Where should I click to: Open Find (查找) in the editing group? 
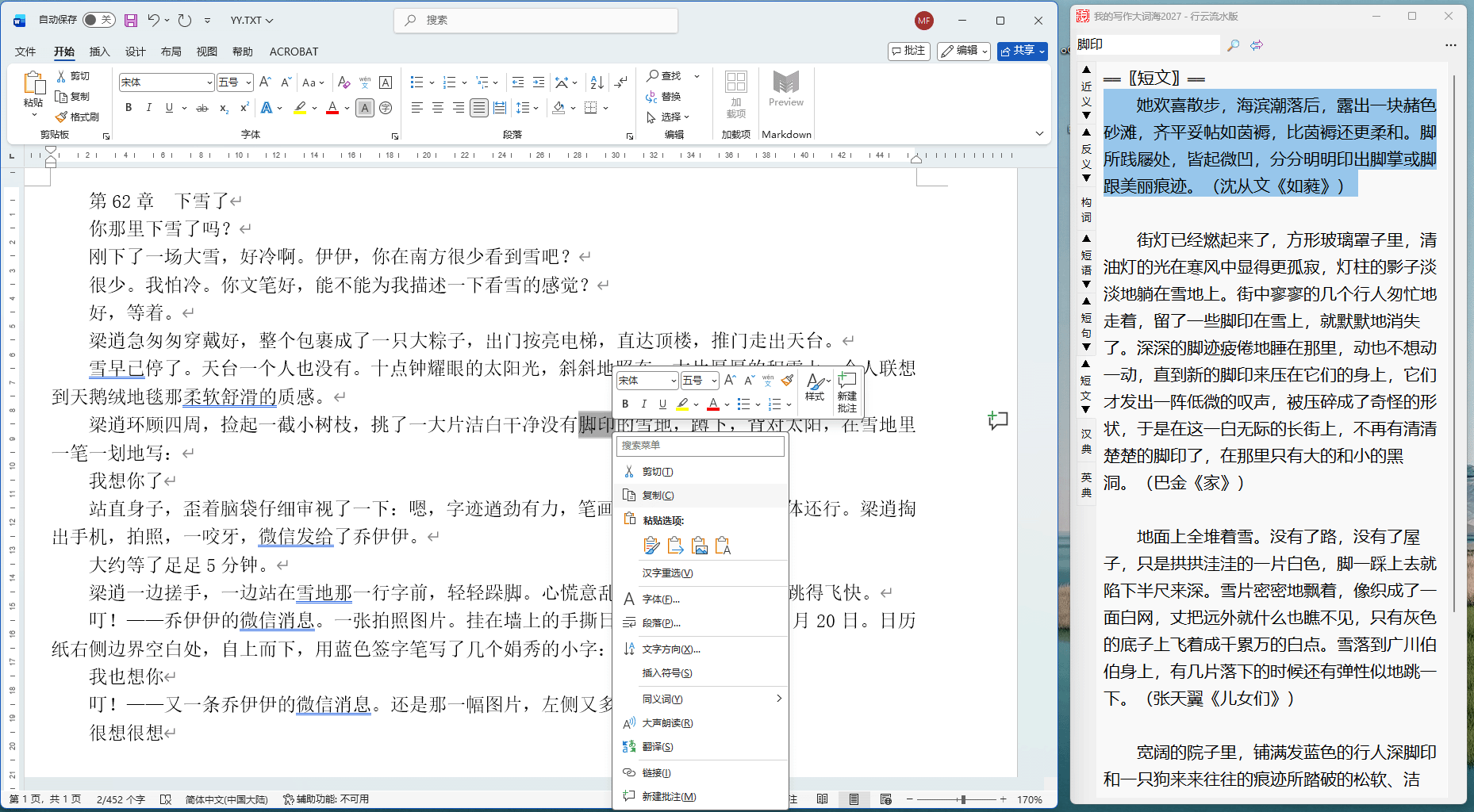coord(665,76)
